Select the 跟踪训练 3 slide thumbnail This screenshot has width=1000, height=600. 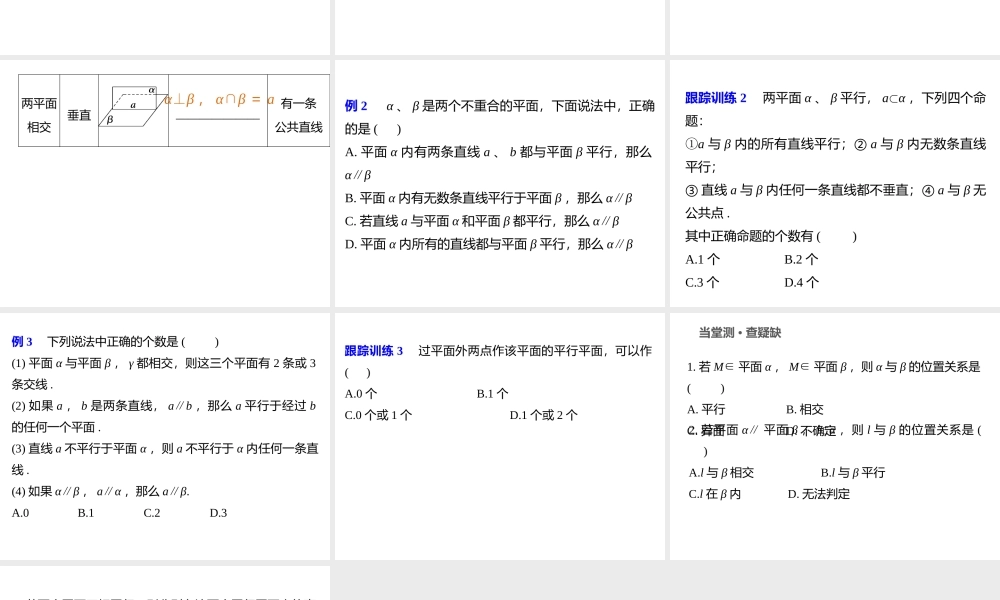[500, 436]
